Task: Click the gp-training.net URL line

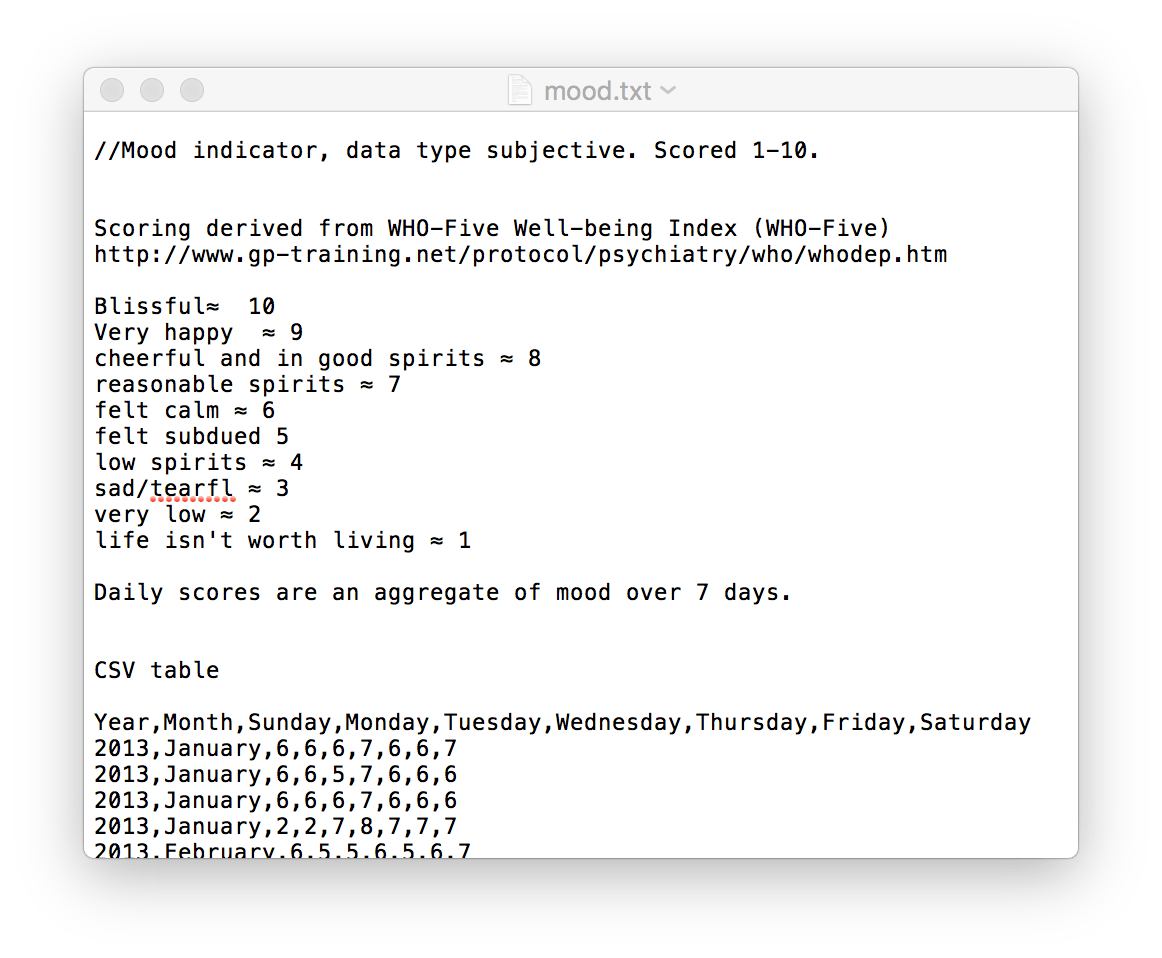Action: pyautogui.click(x=520, y=255)
